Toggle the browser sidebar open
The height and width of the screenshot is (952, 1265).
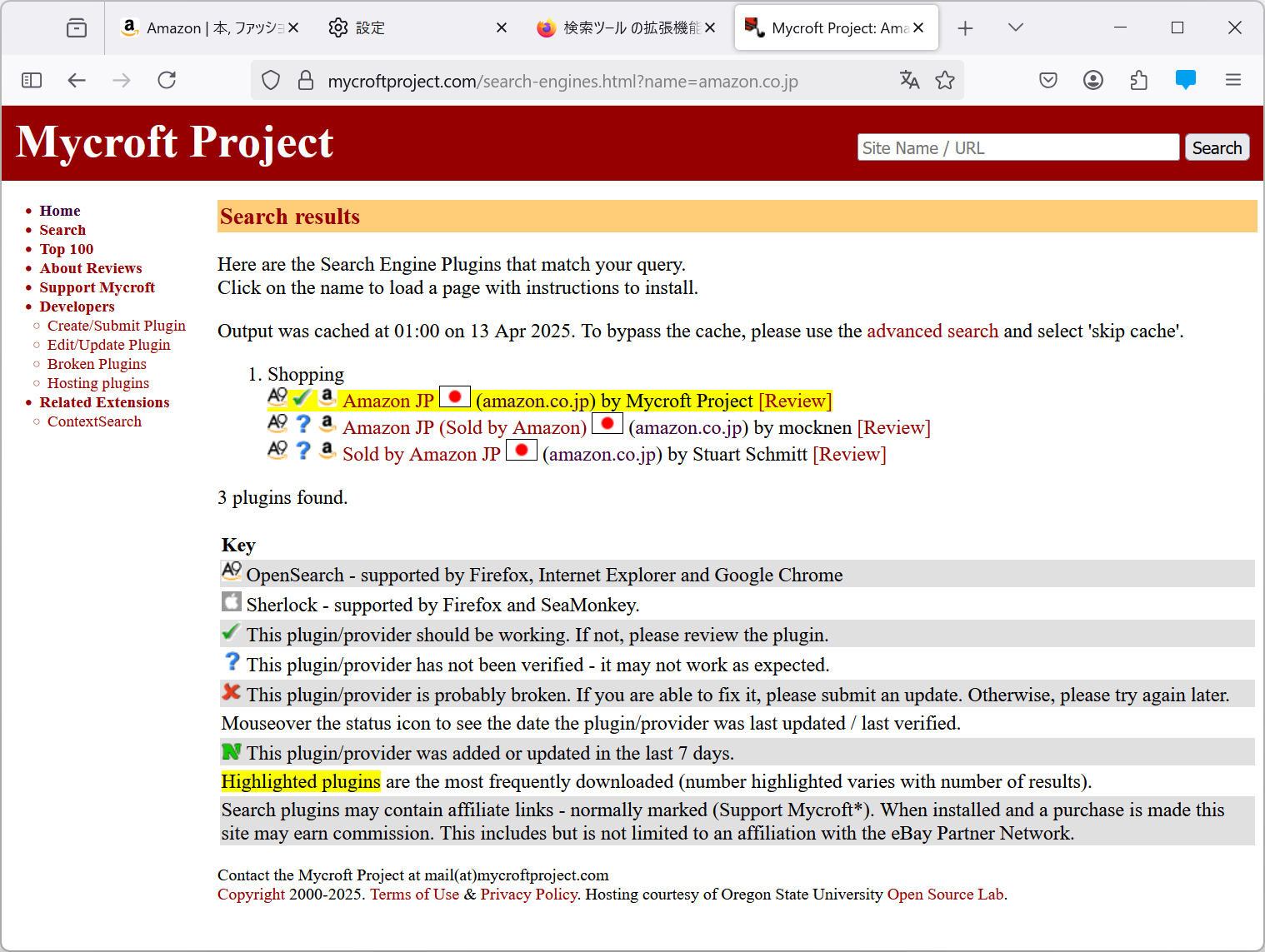click(32, 80)
